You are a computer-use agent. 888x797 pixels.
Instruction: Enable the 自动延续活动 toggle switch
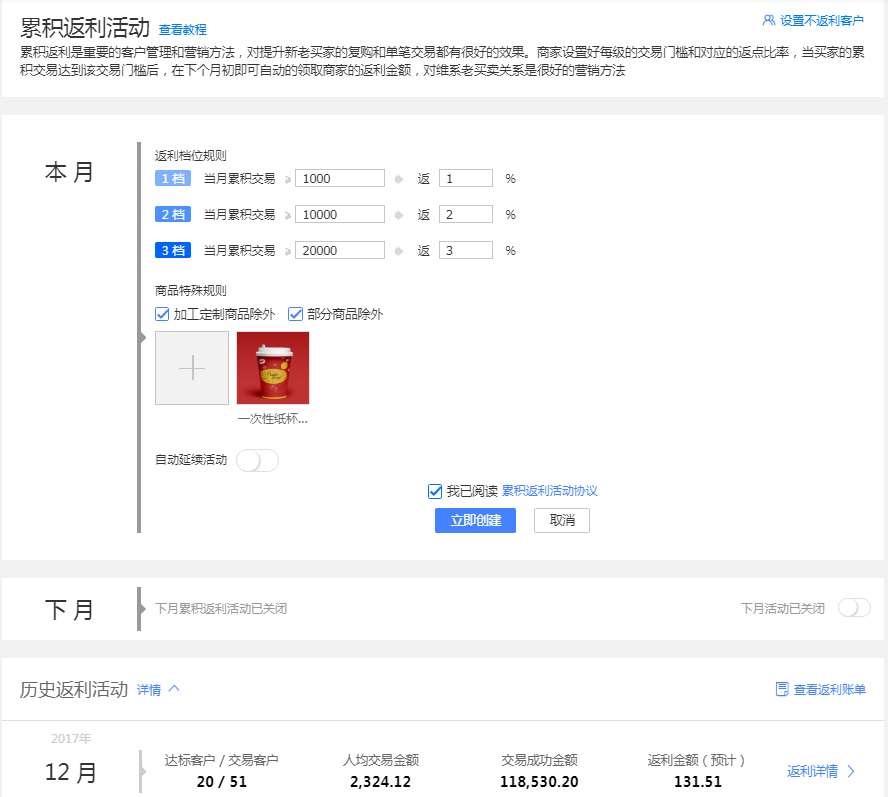(257, 460)
